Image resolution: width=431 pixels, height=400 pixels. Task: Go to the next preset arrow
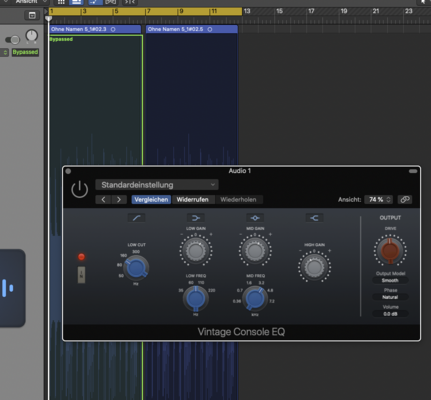pos(119,200)
